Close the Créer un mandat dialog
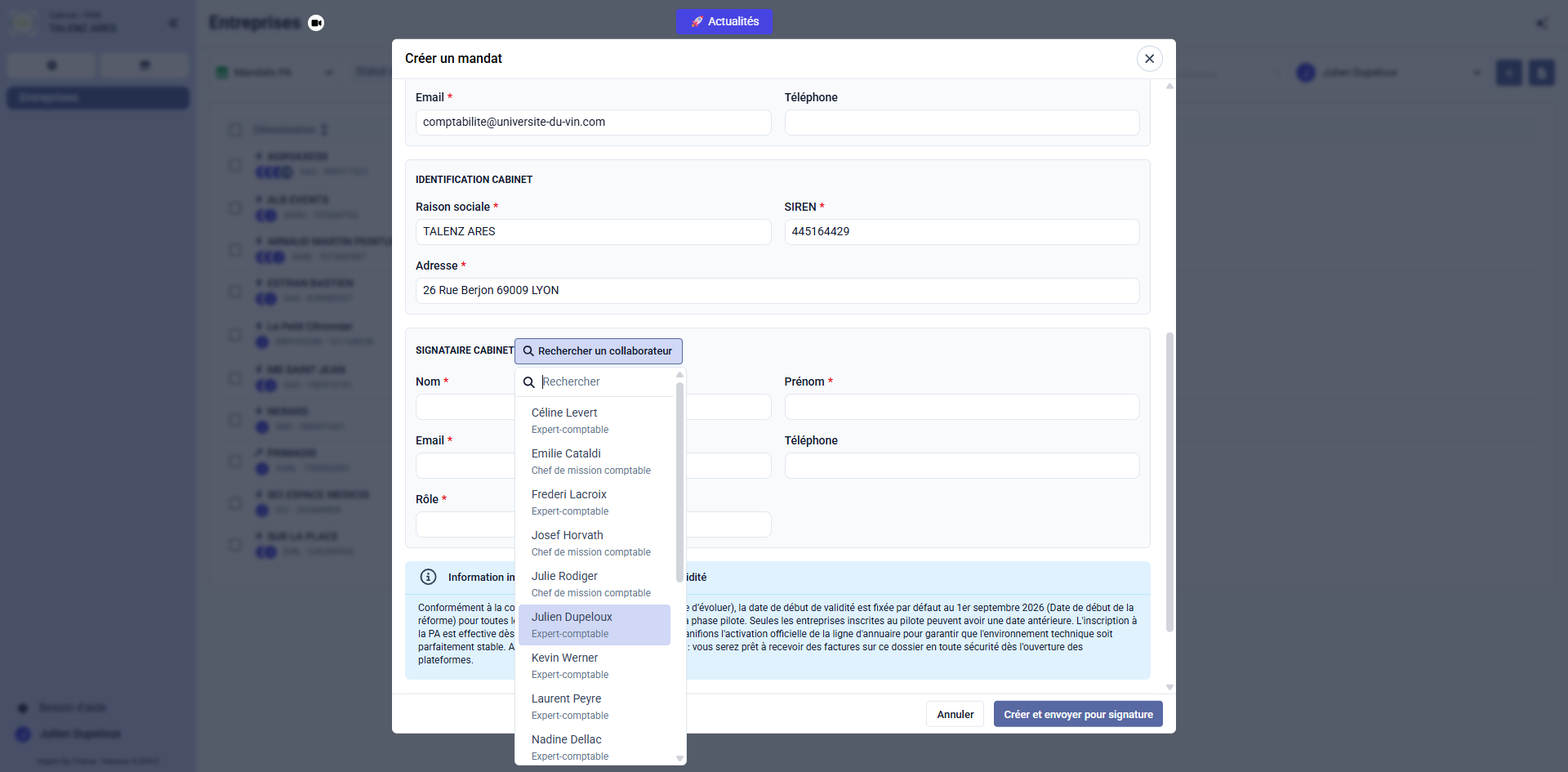The image size is (1568, 772). click(x=1149, y=59)
